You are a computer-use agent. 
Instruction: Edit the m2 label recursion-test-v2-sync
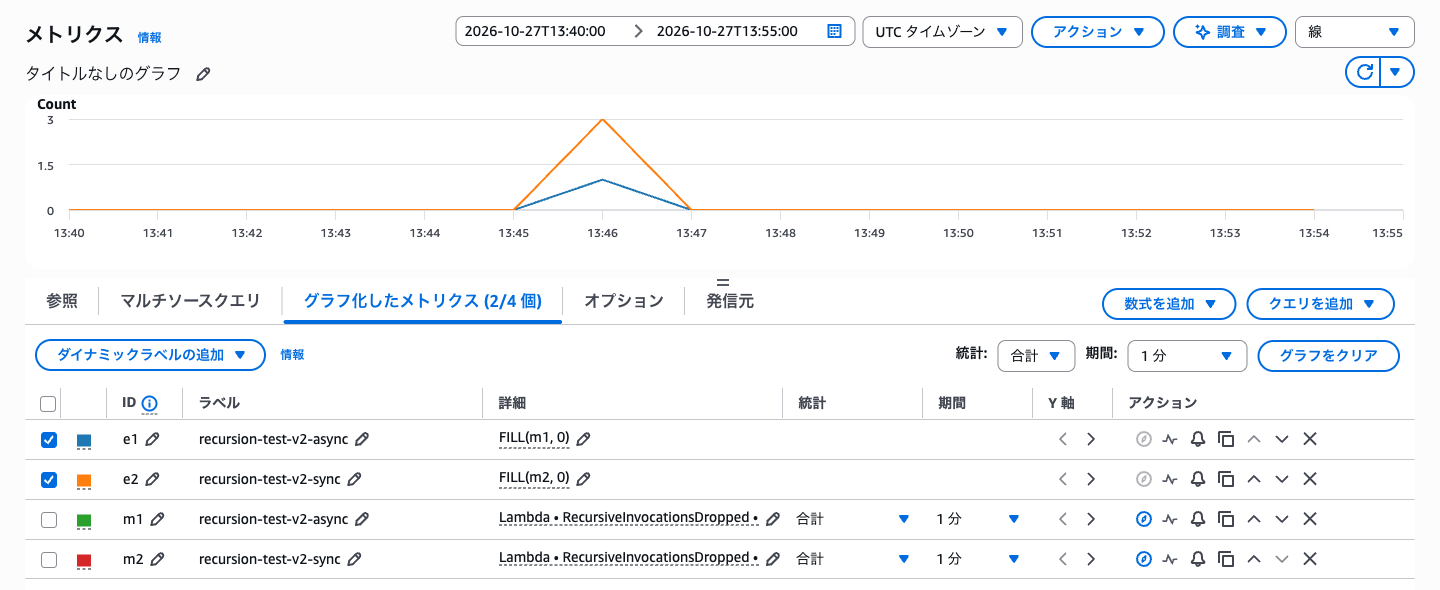point(354,559)
